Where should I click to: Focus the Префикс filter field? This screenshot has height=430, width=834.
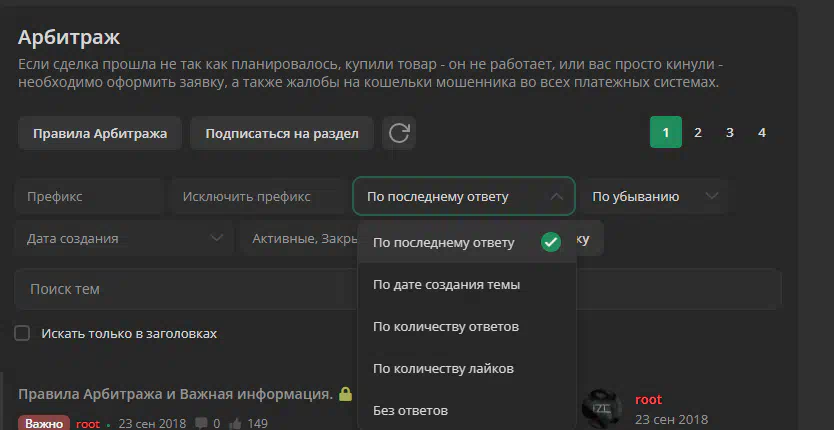point(88,196)
